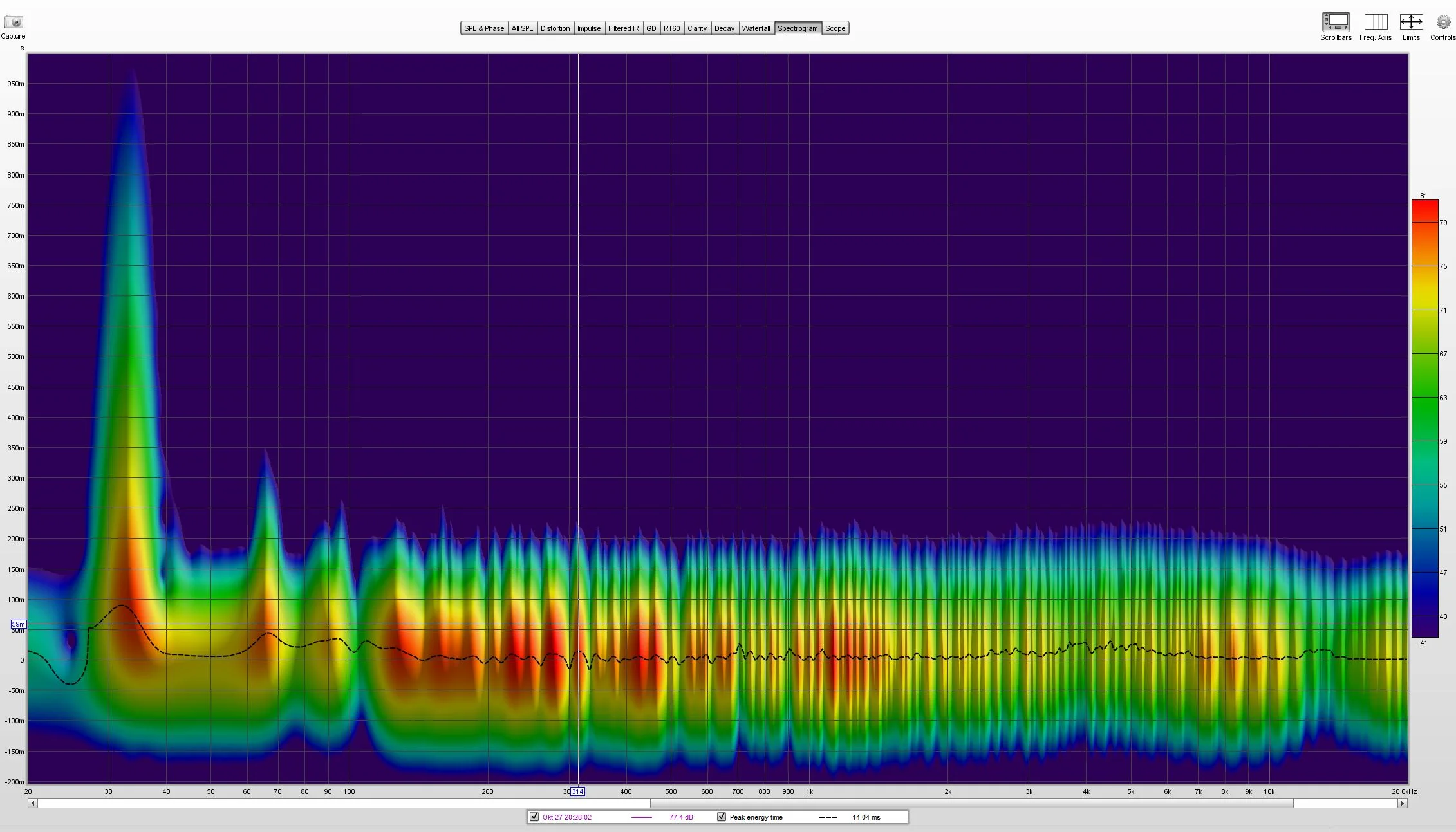Click the 41 minimum value below color scale

[1424, 642]
